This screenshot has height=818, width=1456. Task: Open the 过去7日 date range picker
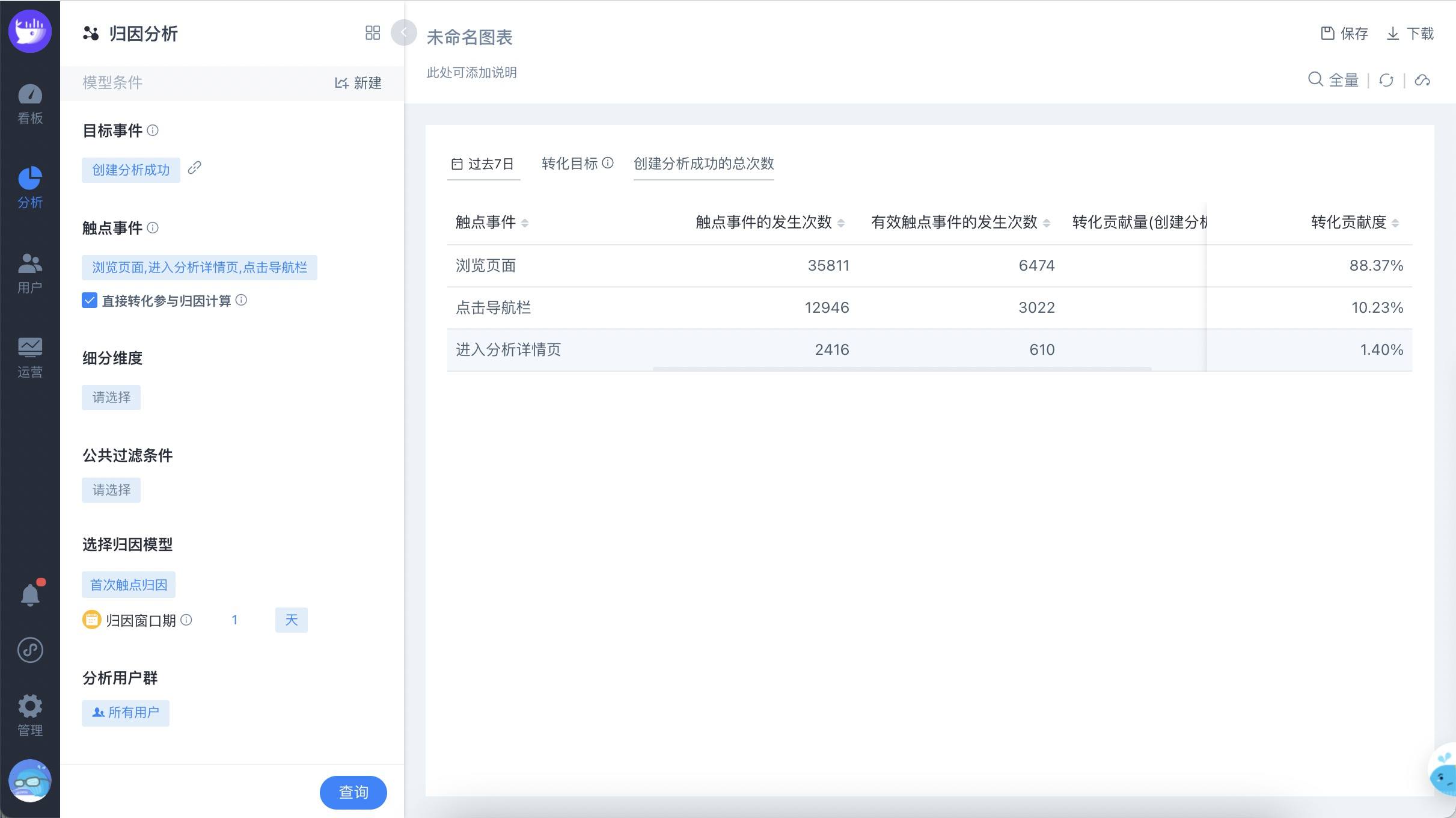pos(484,164)
